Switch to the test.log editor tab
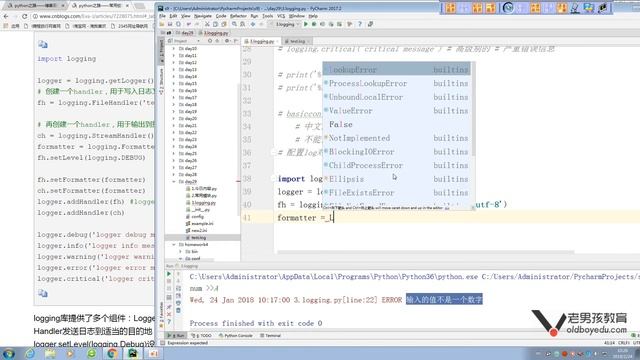Viewport: 640px width, 360px height. click(x=297, y=41)
